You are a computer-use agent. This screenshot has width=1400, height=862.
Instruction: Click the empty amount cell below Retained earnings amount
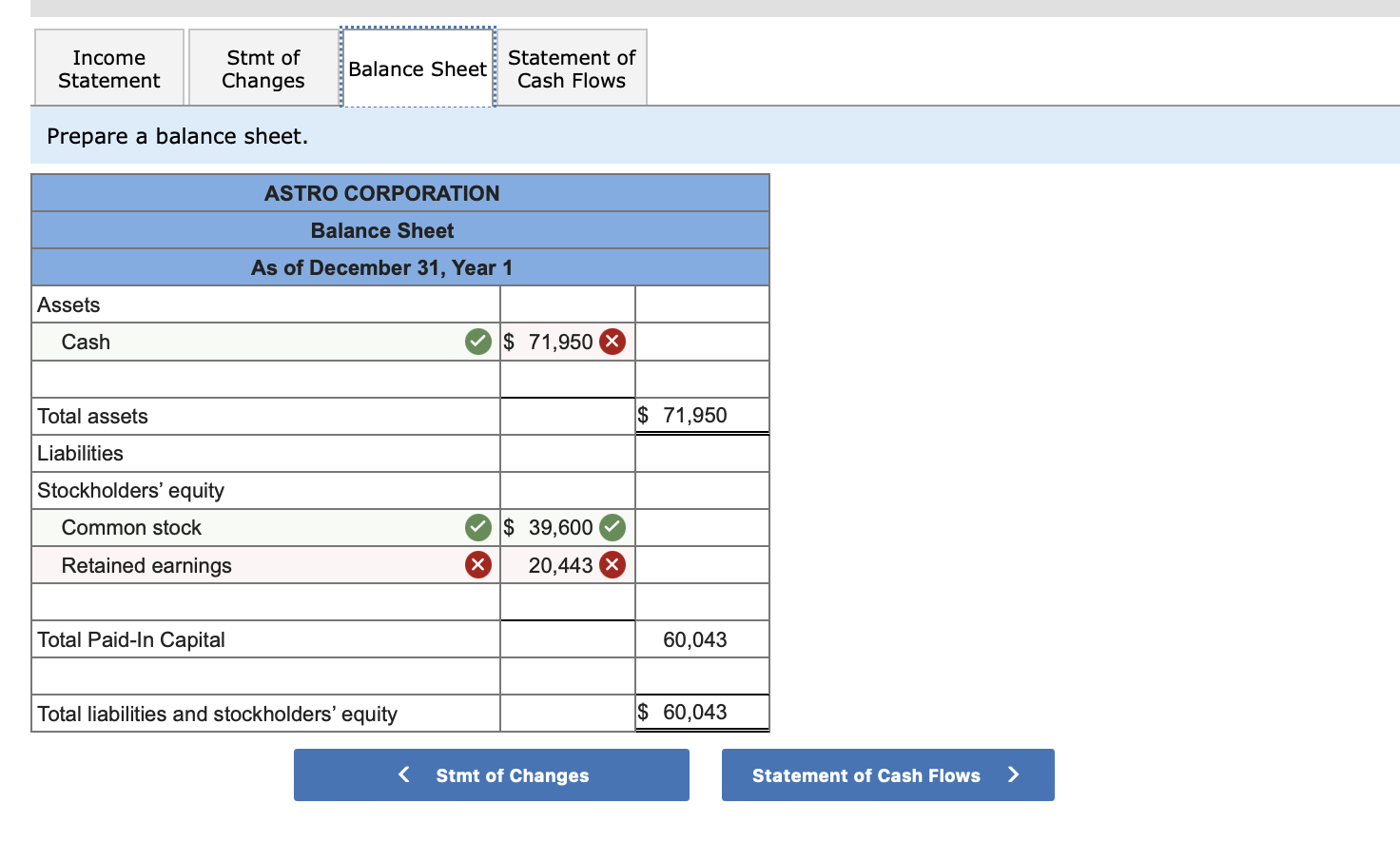coord(568,602)
